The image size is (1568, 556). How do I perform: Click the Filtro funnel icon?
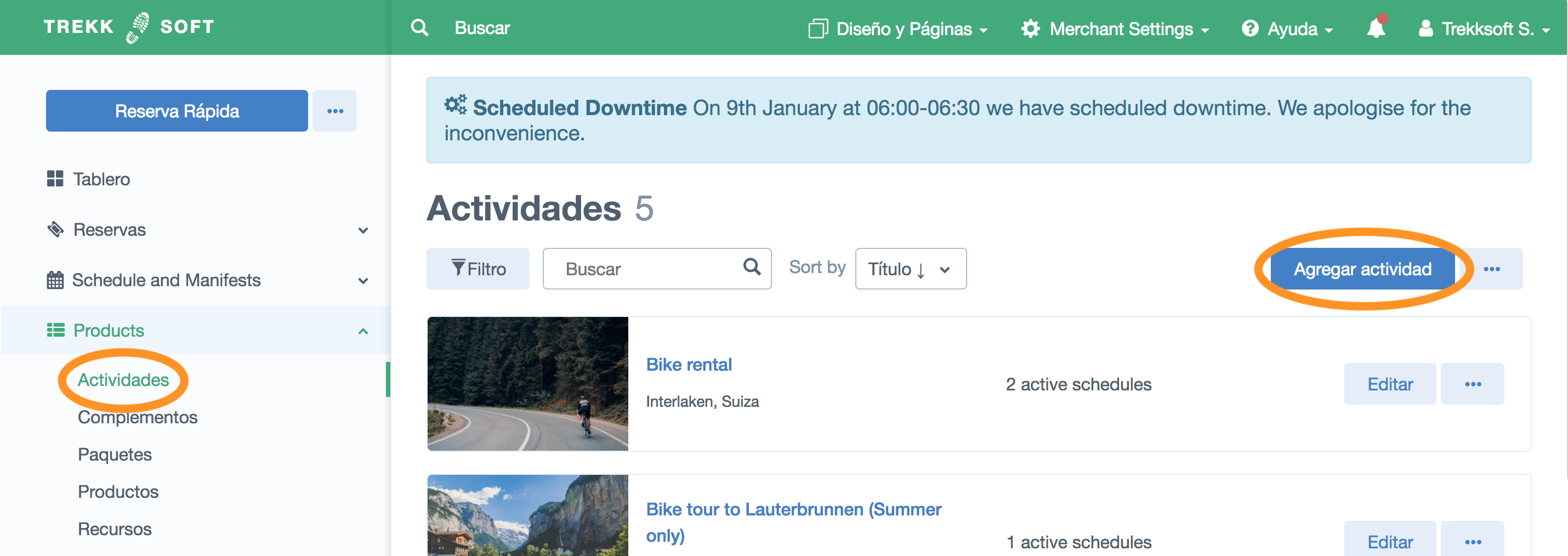tap(458, 268)
